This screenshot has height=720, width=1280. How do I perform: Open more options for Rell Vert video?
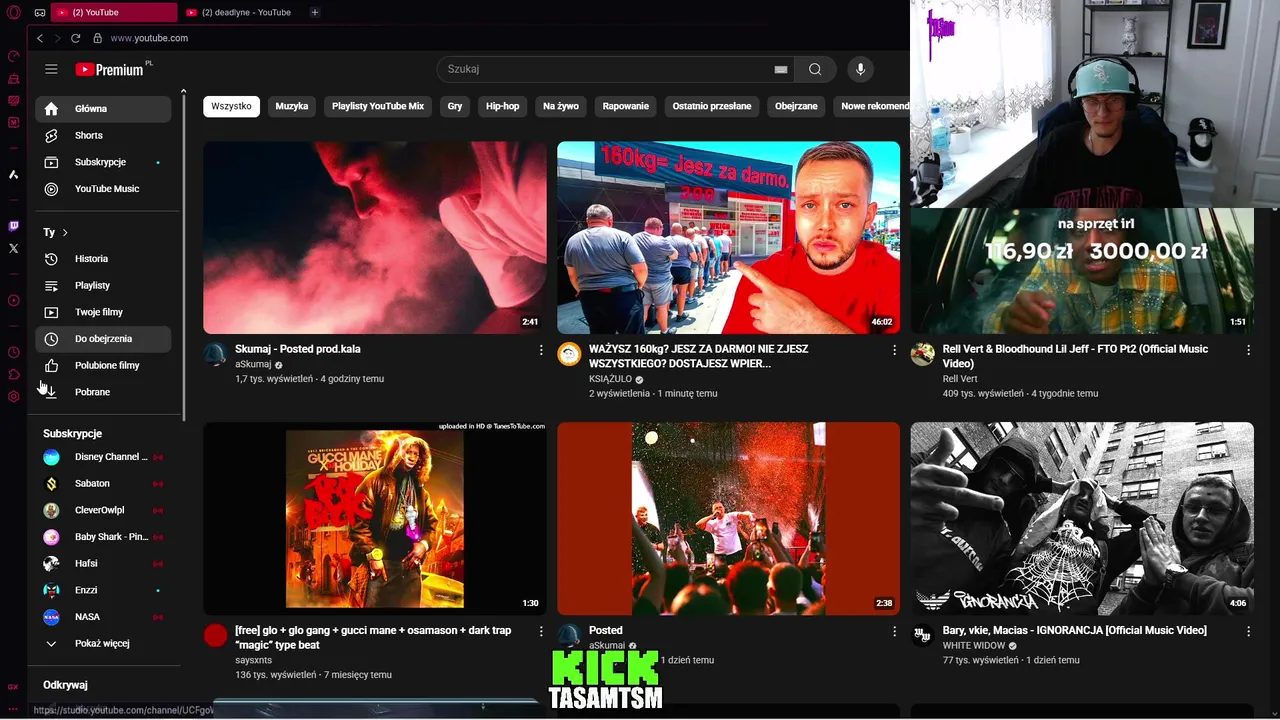pos(1248,350)
